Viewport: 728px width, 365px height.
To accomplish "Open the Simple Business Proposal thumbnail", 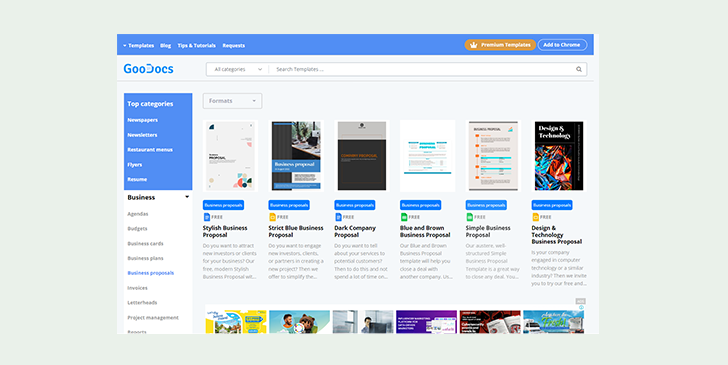I will [x=493, y=156].
